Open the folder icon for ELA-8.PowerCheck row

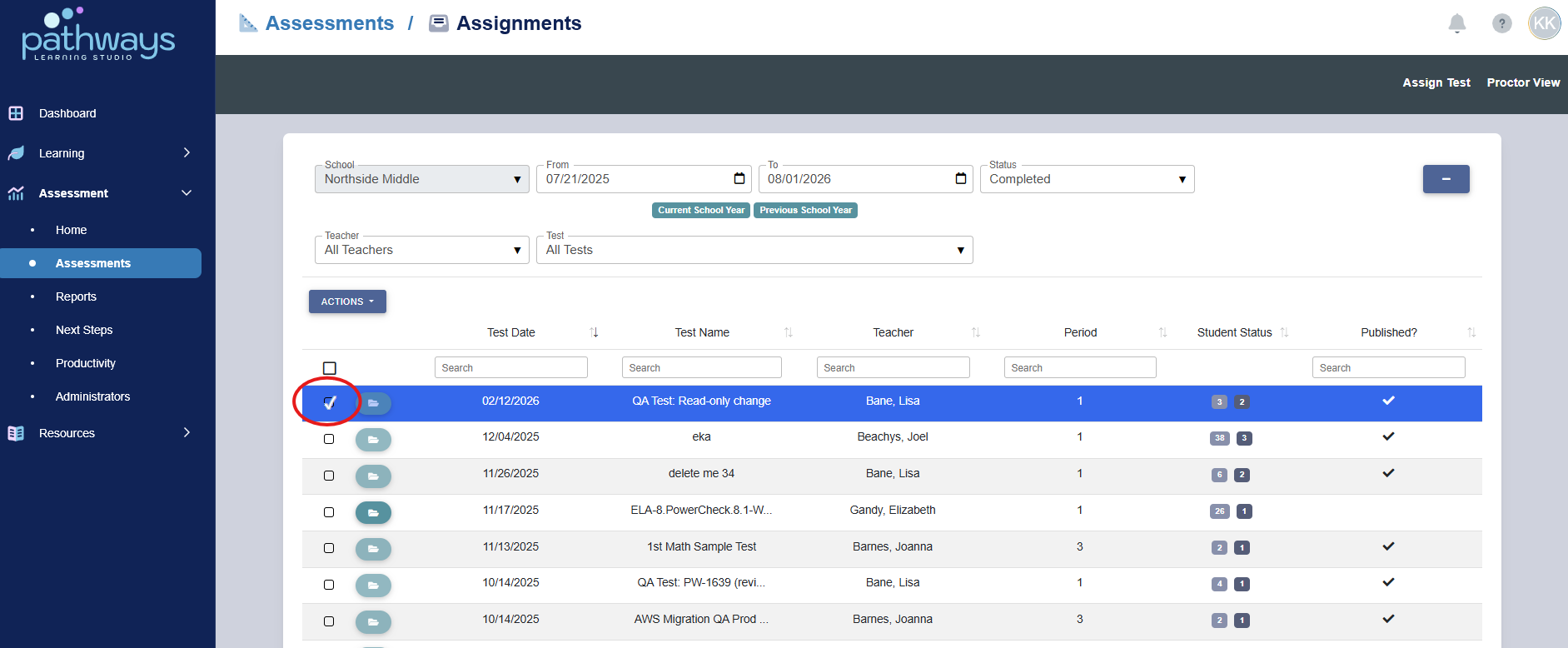[373, 512]
